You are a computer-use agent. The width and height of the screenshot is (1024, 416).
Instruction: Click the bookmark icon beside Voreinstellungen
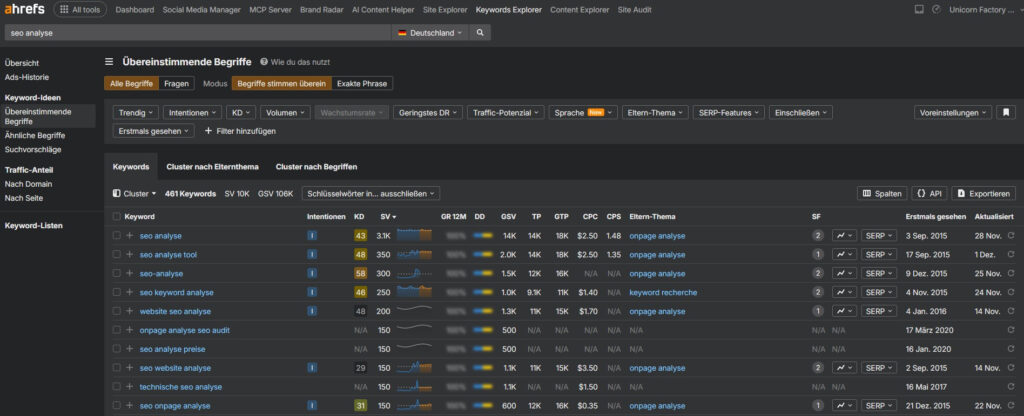tap(1006, 113)
